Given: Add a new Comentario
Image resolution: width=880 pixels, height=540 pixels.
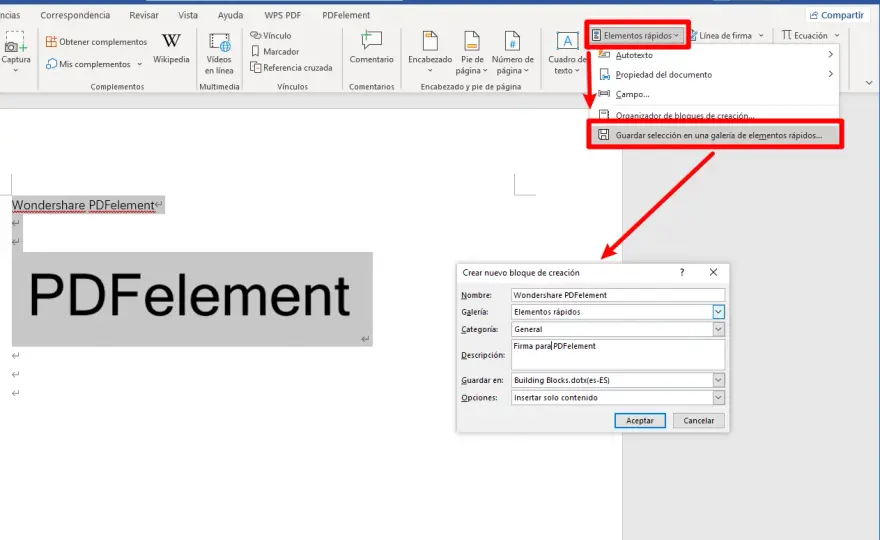Looking at the screenshot, I should tap(372, 48).
